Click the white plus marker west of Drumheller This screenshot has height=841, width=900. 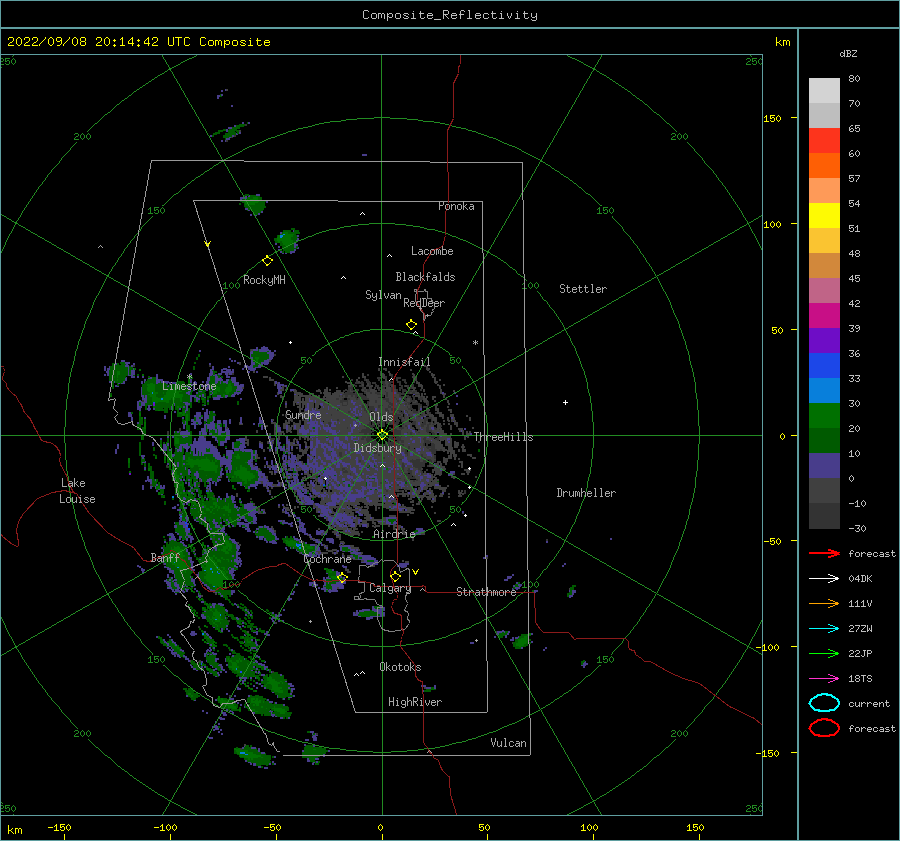coord(565,402)
